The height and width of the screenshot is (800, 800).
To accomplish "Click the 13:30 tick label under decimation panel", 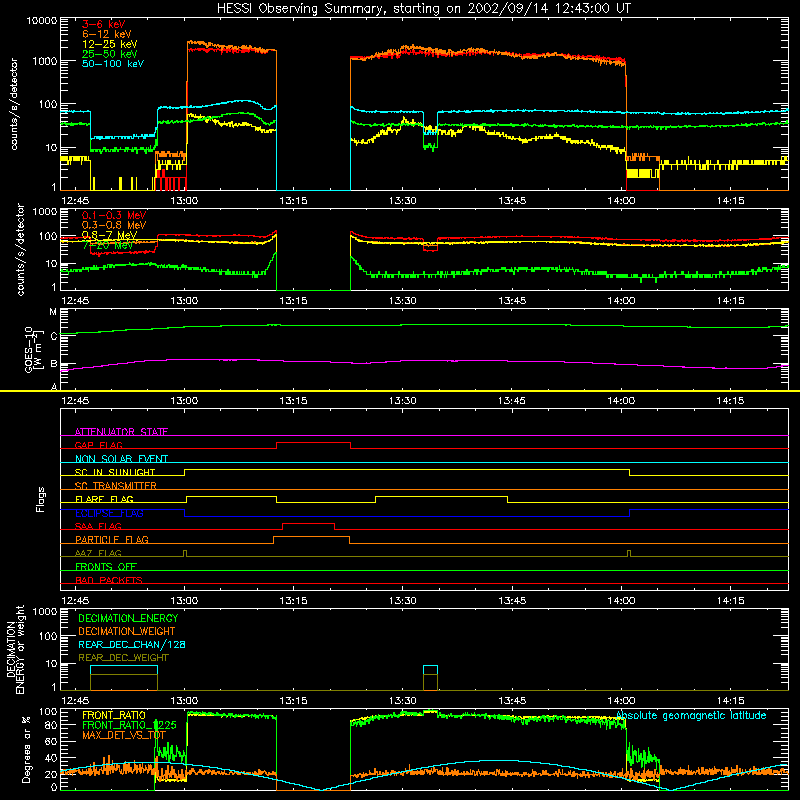I will coord(403,701).
